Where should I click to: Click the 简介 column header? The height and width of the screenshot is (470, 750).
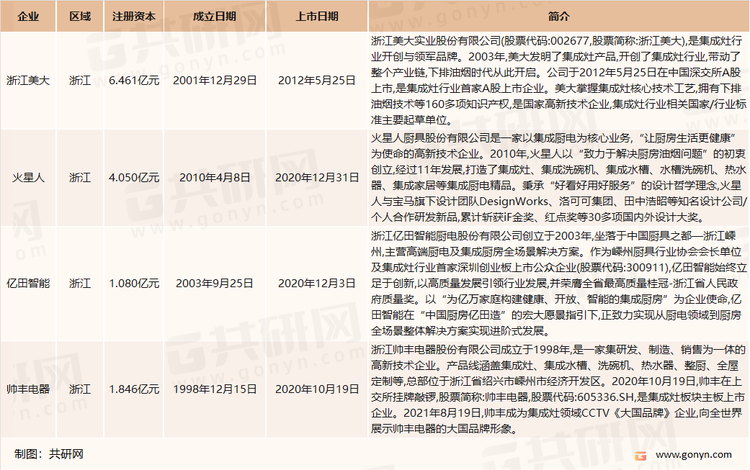559,16
